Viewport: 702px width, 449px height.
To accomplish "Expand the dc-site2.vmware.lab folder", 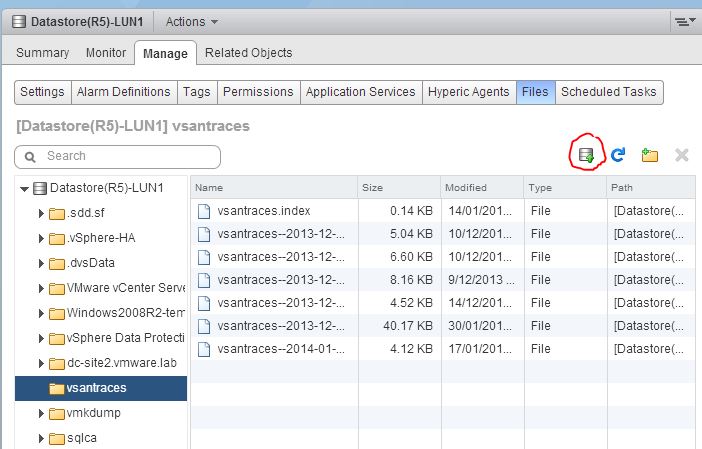I will pos(41,363).
